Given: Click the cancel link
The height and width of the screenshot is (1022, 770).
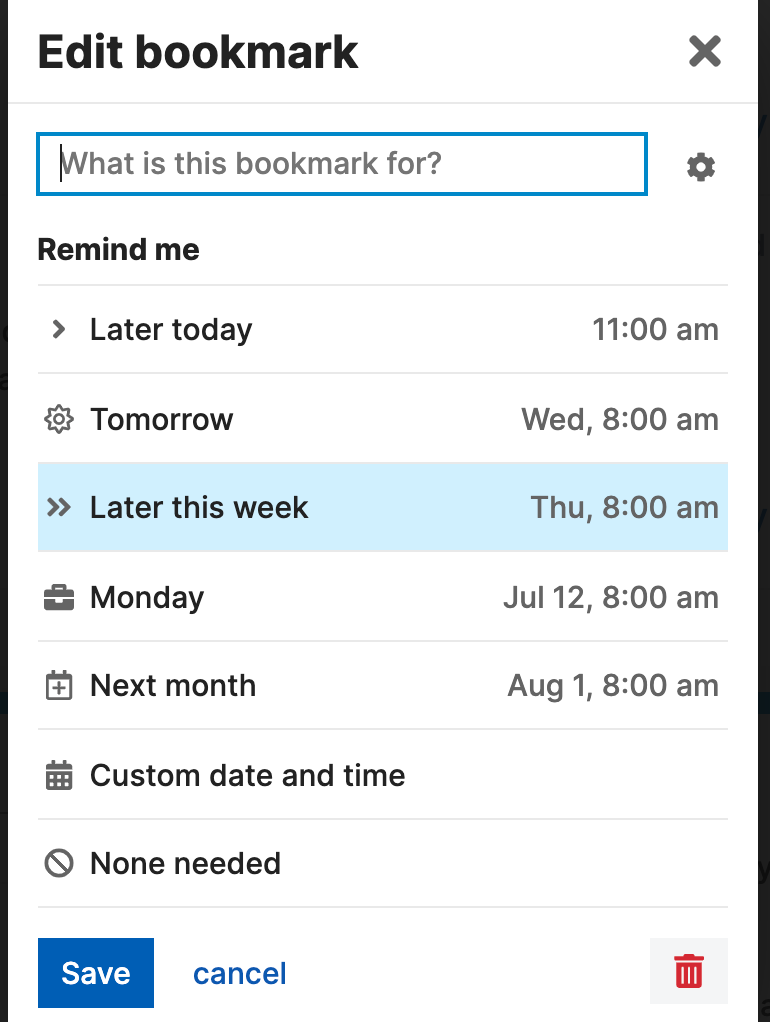Looking at the screenshot, I should 239,973.
